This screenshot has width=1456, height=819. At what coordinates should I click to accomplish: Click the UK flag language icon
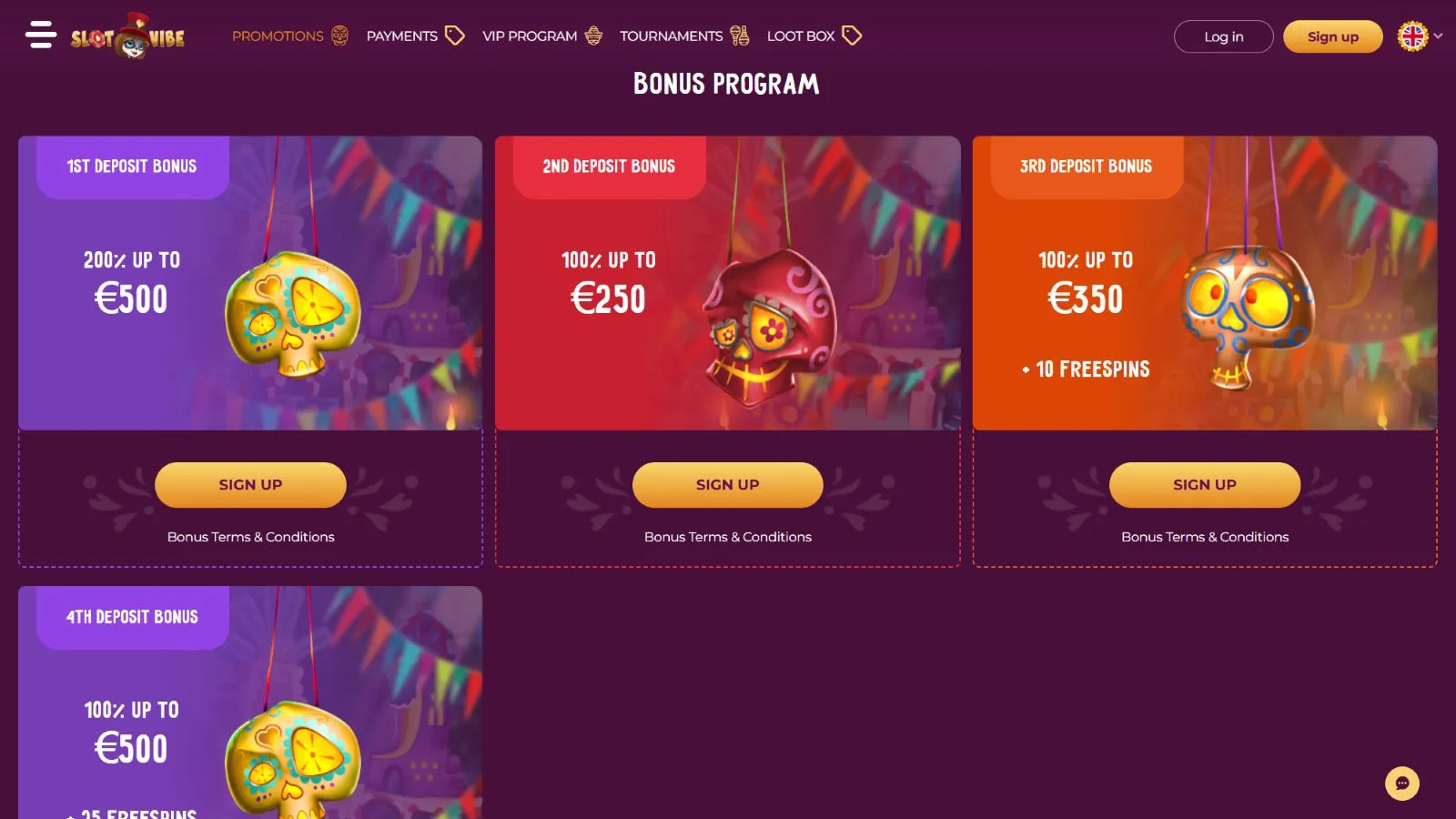[1412, 36]
